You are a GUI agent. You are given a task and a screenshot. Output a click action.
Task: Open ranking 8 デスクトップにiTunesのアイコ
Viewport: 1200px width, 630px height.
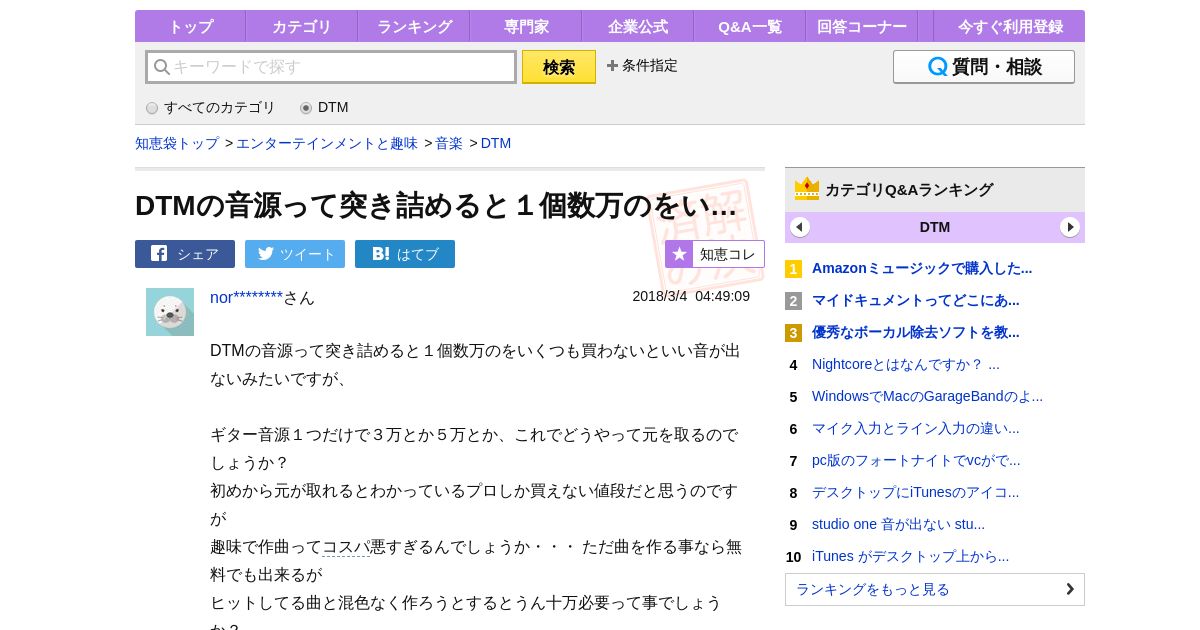tap(916, 492)
